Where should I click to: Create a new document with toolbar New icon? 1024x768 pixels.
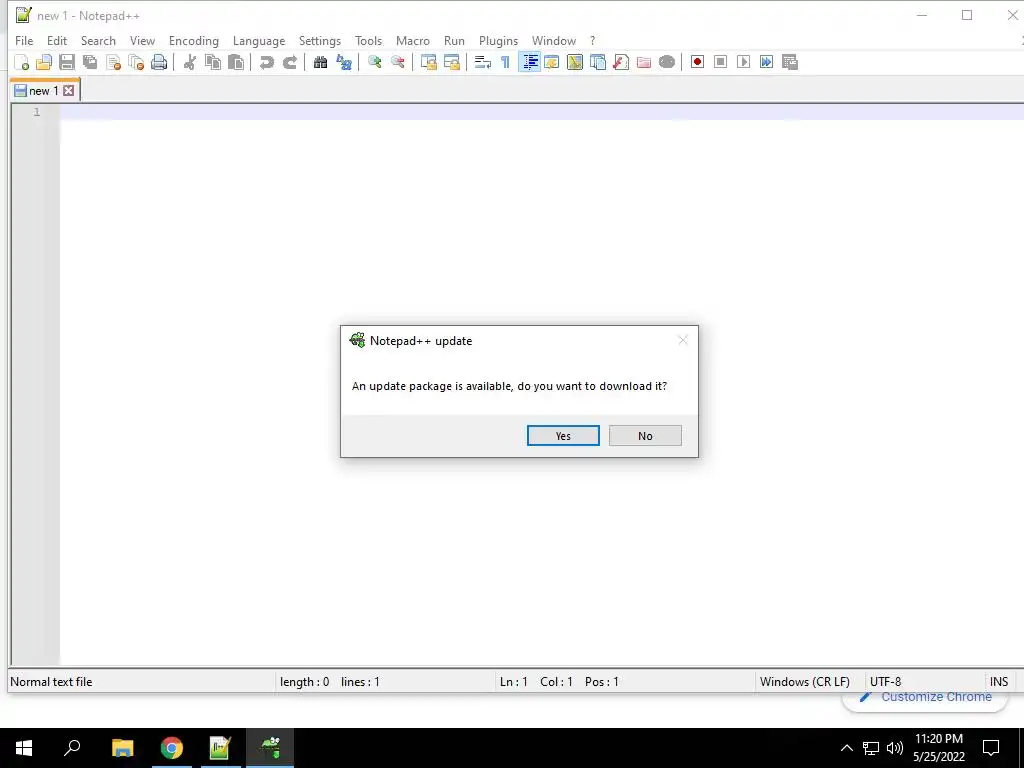coord(22,63)
